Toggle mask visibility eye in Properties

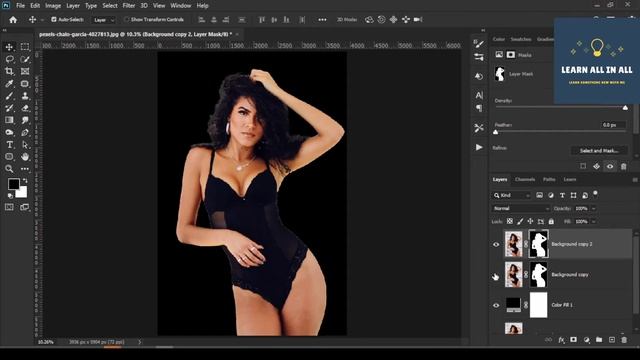[x=610, y=166]
